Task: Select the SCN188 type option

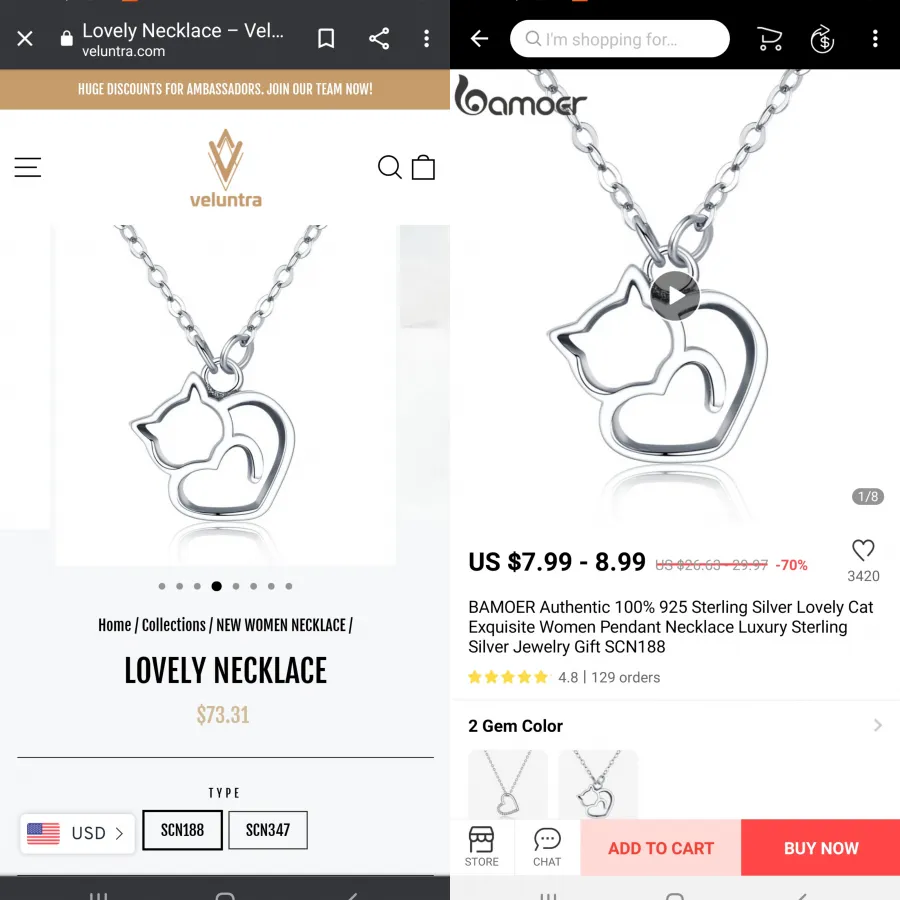Action: 183,830
